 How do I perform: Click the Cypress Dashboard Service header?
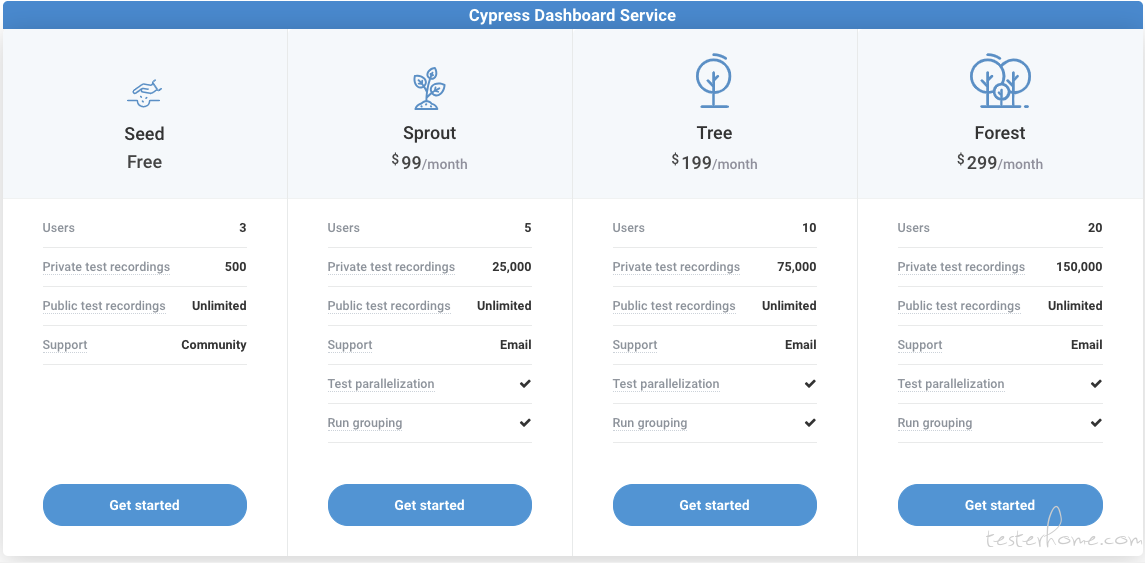[x=572, y=15]
